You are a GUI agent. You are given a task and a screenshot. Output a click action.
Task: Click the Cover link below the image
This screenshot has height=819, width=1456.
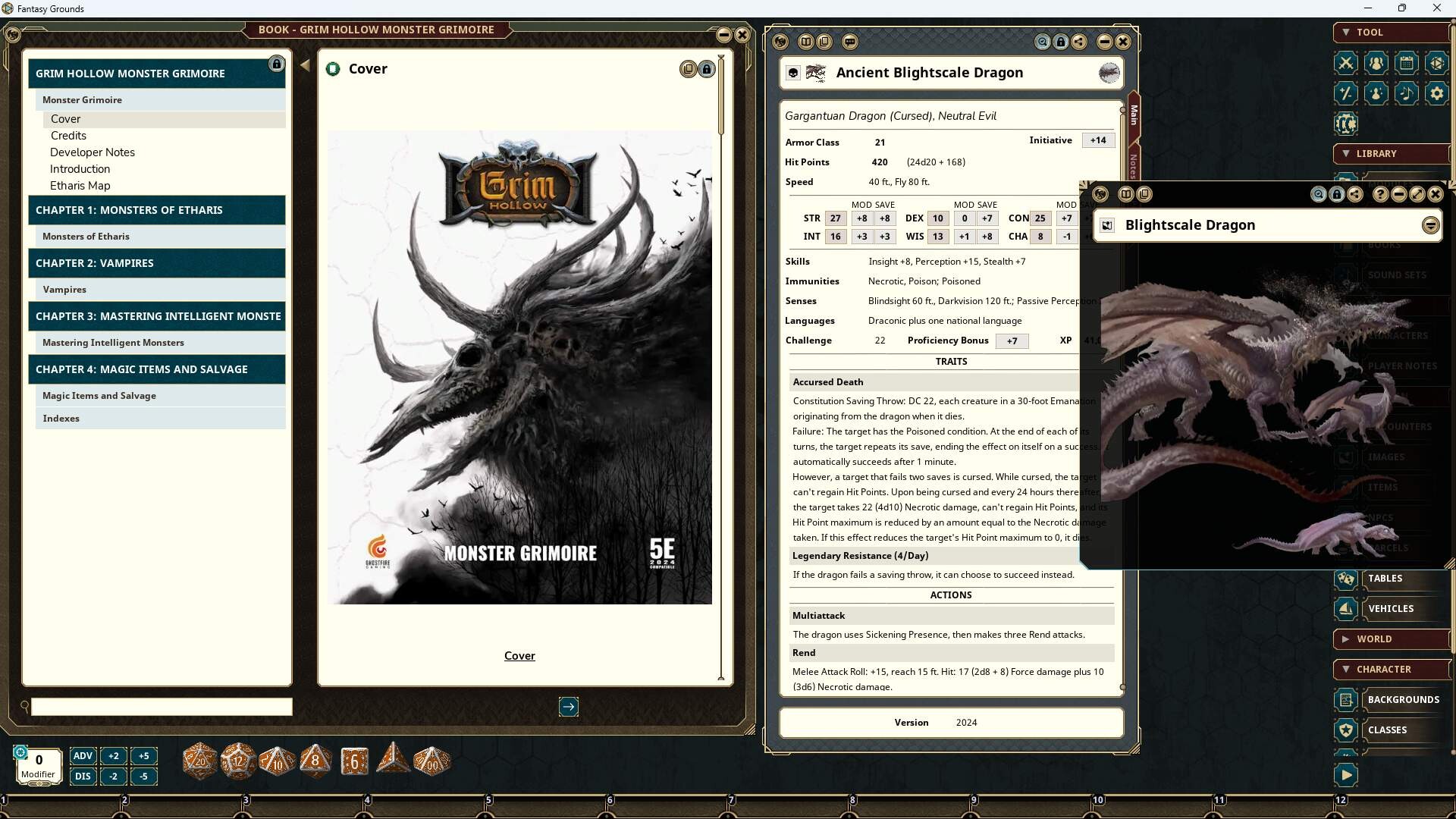tap(519, 656)
